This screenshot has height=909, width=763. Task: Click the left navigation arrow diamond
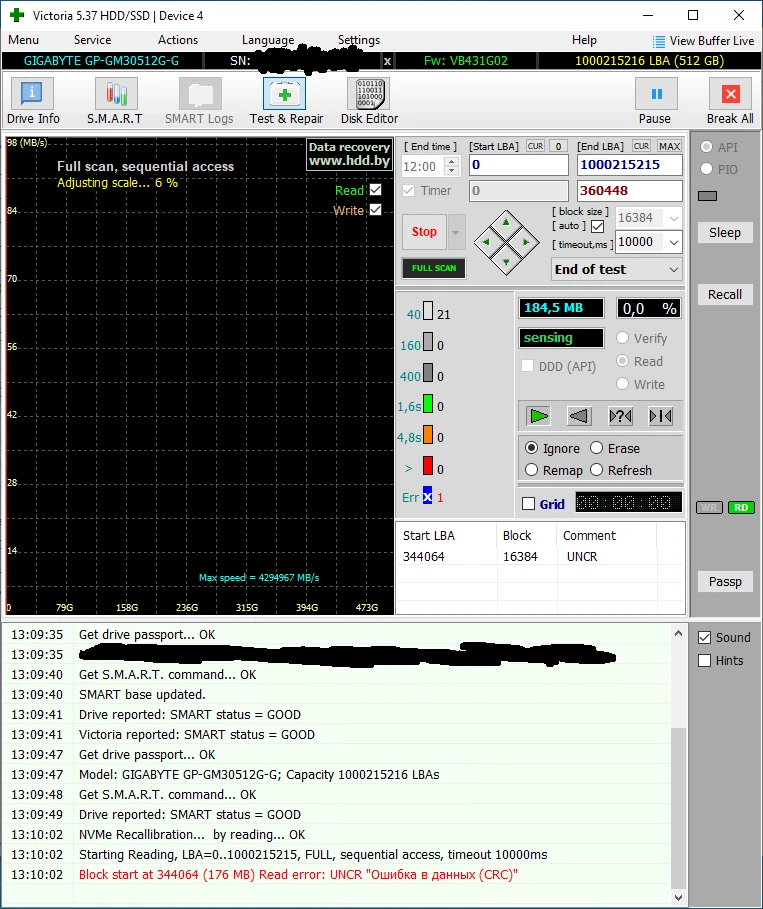pos(486,242)
